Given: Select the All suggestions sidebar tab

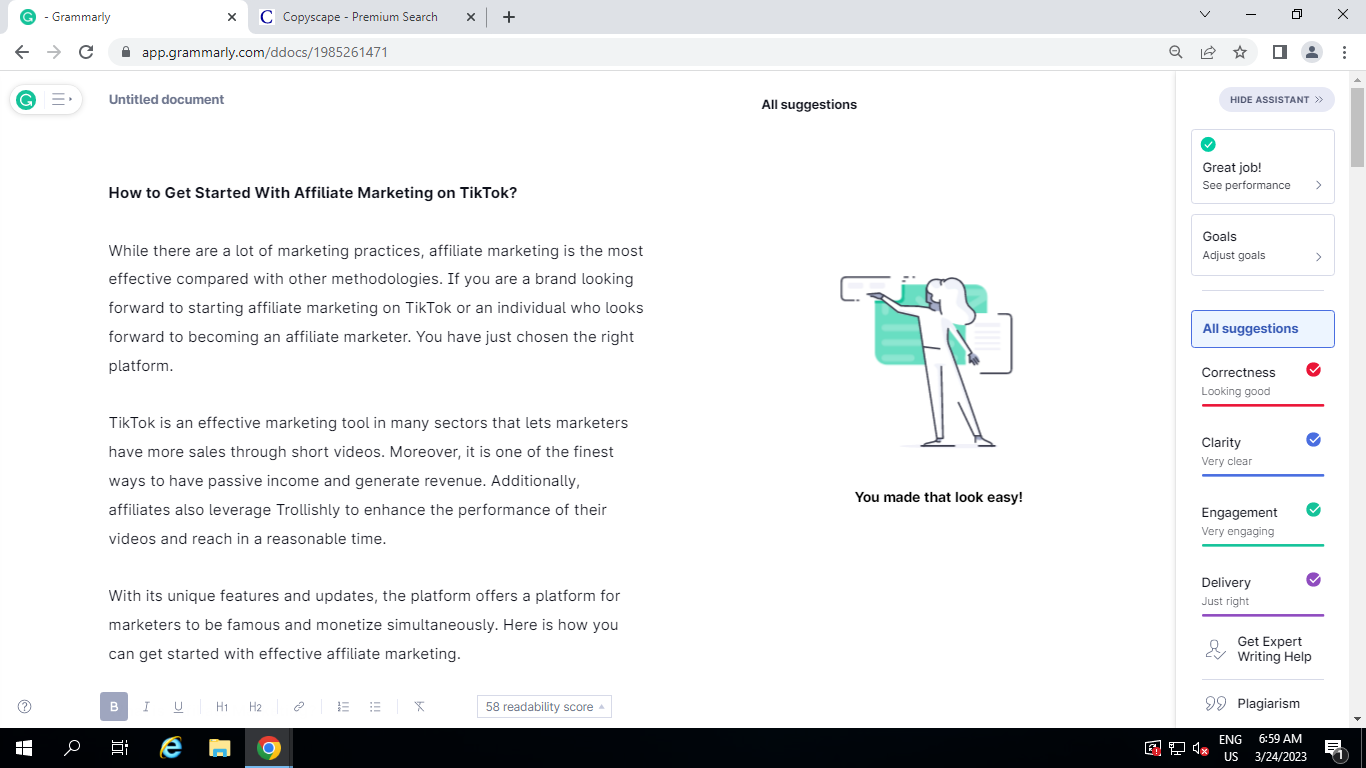Looking at the screenshot, I should (1262, 329).
